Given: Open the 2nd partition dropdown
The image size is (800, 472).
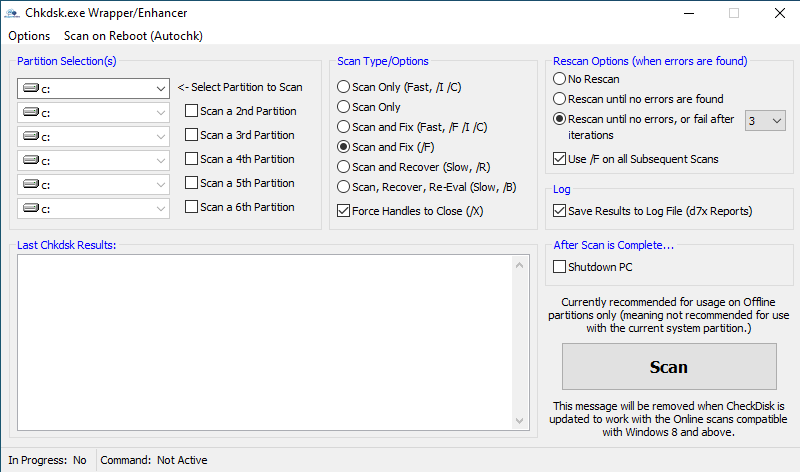Looking at the screenshot, I should point(93,113).
